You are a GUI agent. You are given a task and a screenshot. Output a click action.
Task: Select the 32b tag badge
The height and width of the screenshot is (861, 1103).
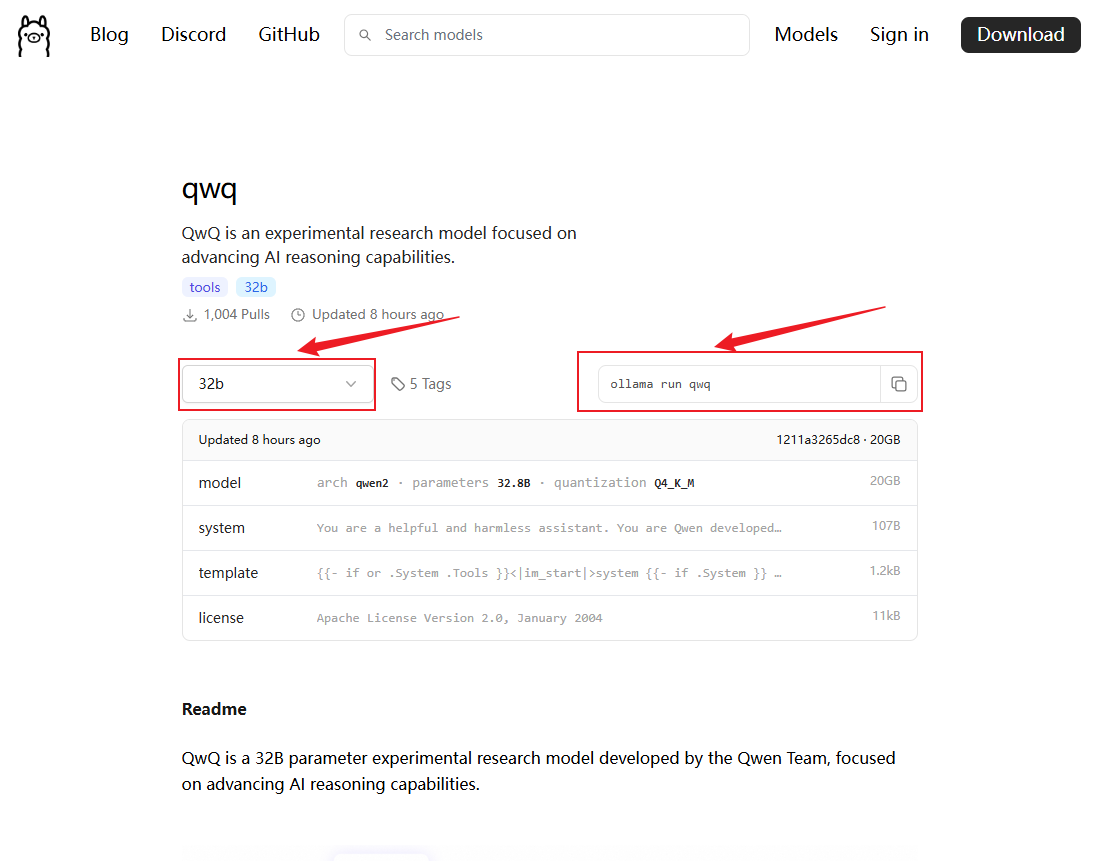click(x=256, y=287)
